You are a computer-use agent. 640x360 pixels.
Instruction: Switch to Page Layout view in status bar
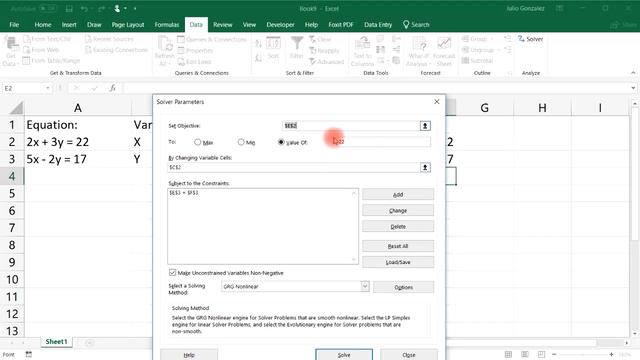click(x=525, y=354)
